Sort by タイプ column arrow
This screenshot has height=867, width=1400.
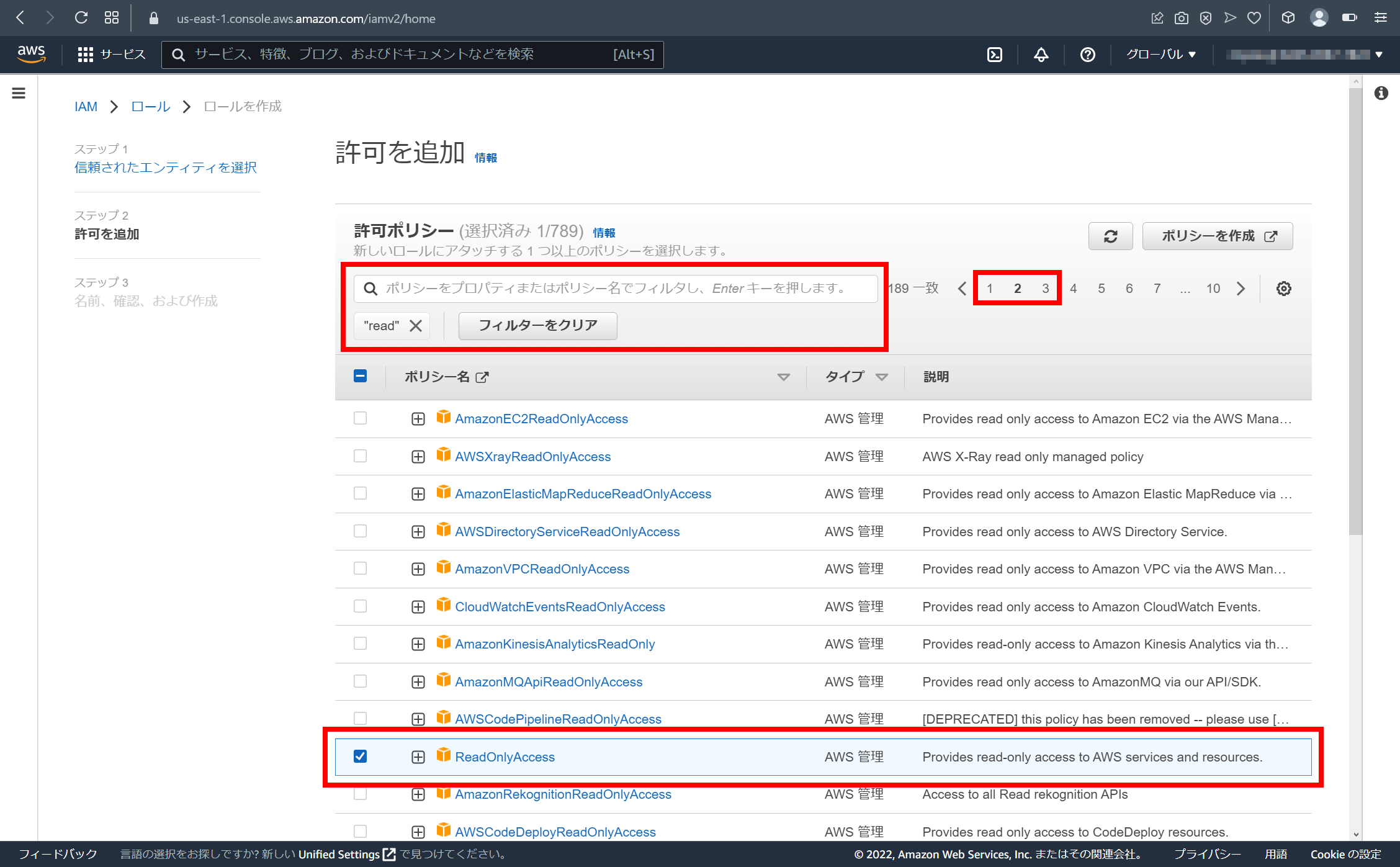coord(881,377)
